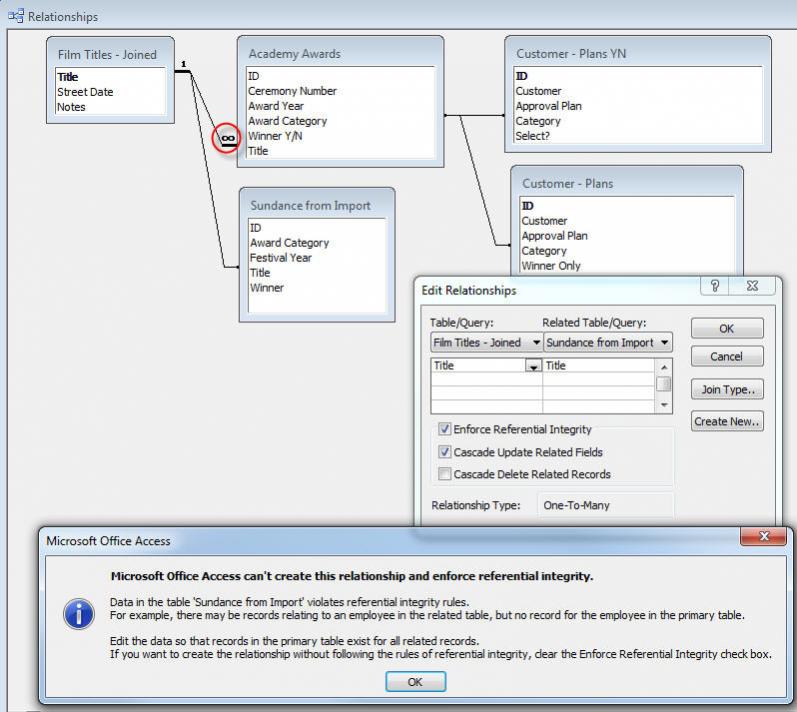
Task: Select the Title field in Film Titles - Joined
Action: point(68,77)
